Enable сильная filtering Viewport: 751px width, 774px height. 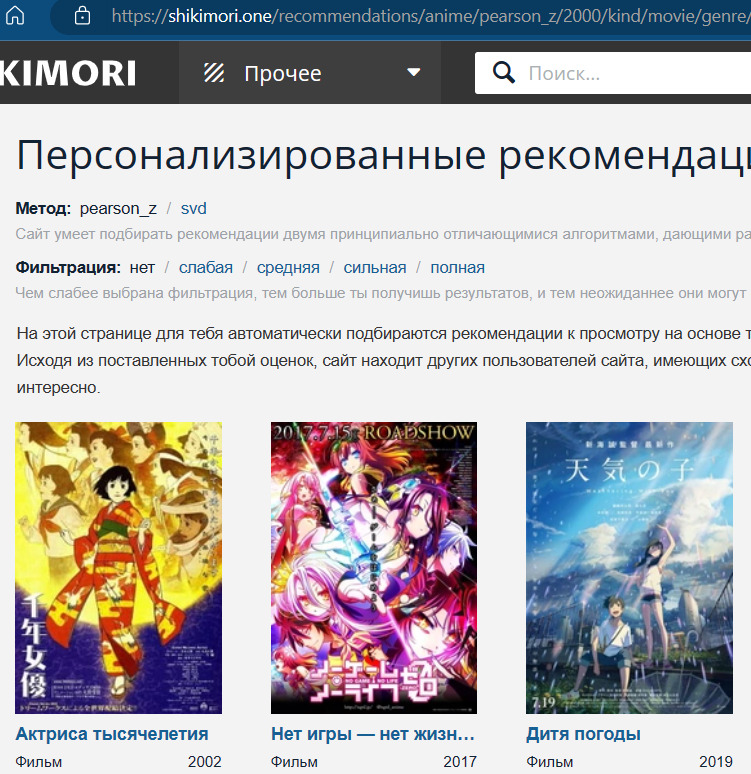pos(375,267)
